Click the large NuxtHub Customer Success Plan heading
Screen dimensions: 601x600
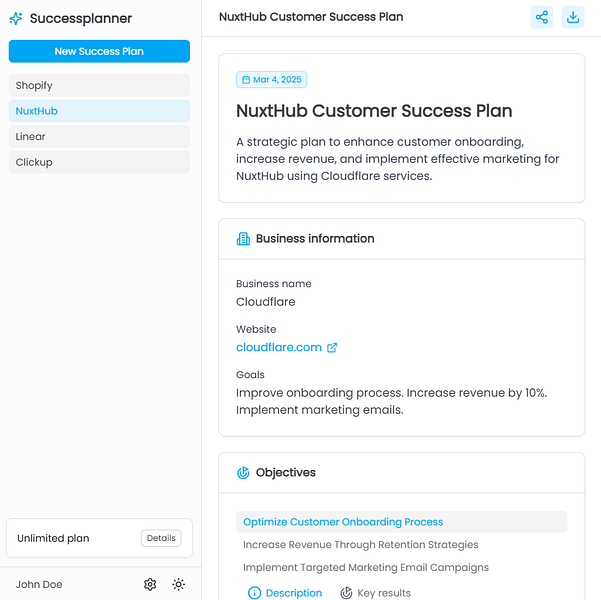[x=374, y=111]
